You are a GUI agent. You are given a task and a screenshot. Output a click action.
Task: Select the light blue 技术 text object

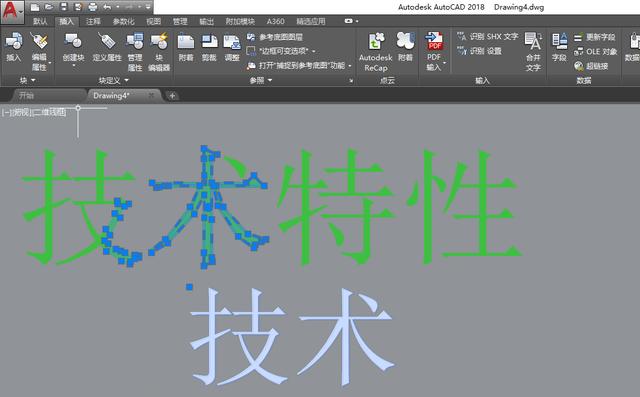pyautogui.click(x=292, y=337)
